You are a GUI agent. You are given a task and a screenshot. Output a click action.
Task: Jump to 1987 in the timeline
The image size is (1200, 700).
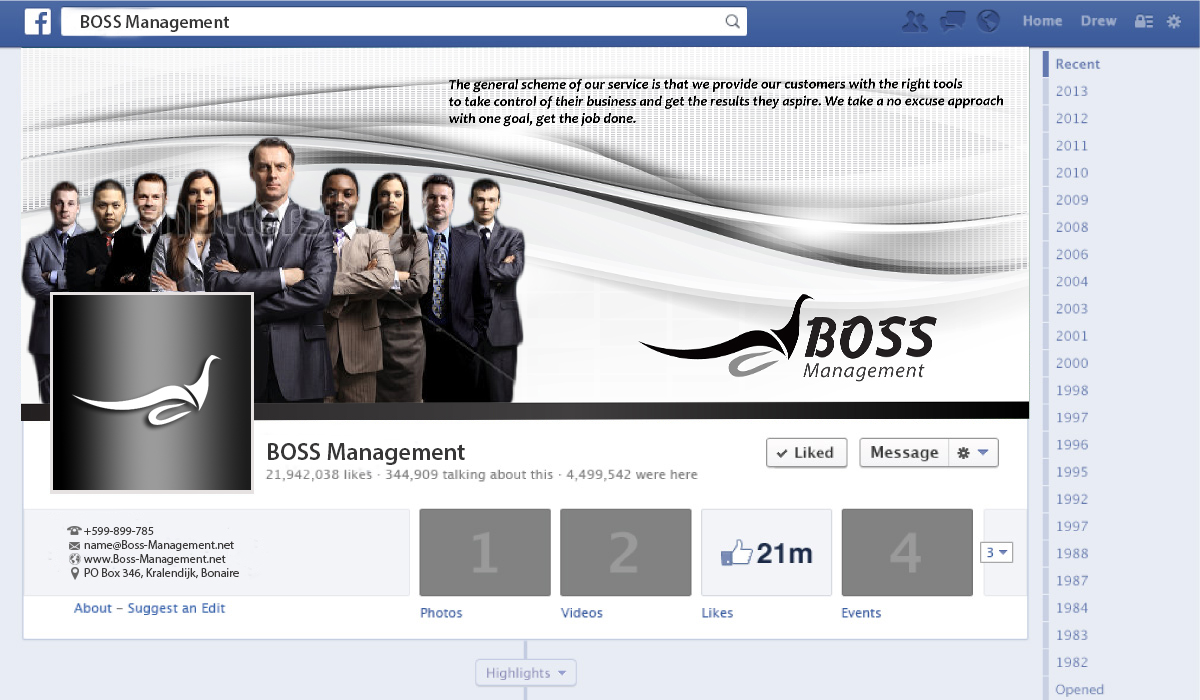[x=1072, y=581]
